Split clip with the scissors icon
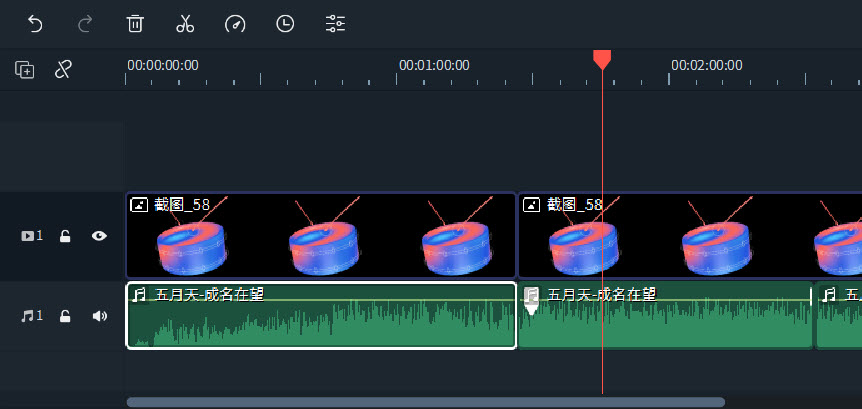The image size is (862, 409). pyautogui.click(x=185, y=24)
